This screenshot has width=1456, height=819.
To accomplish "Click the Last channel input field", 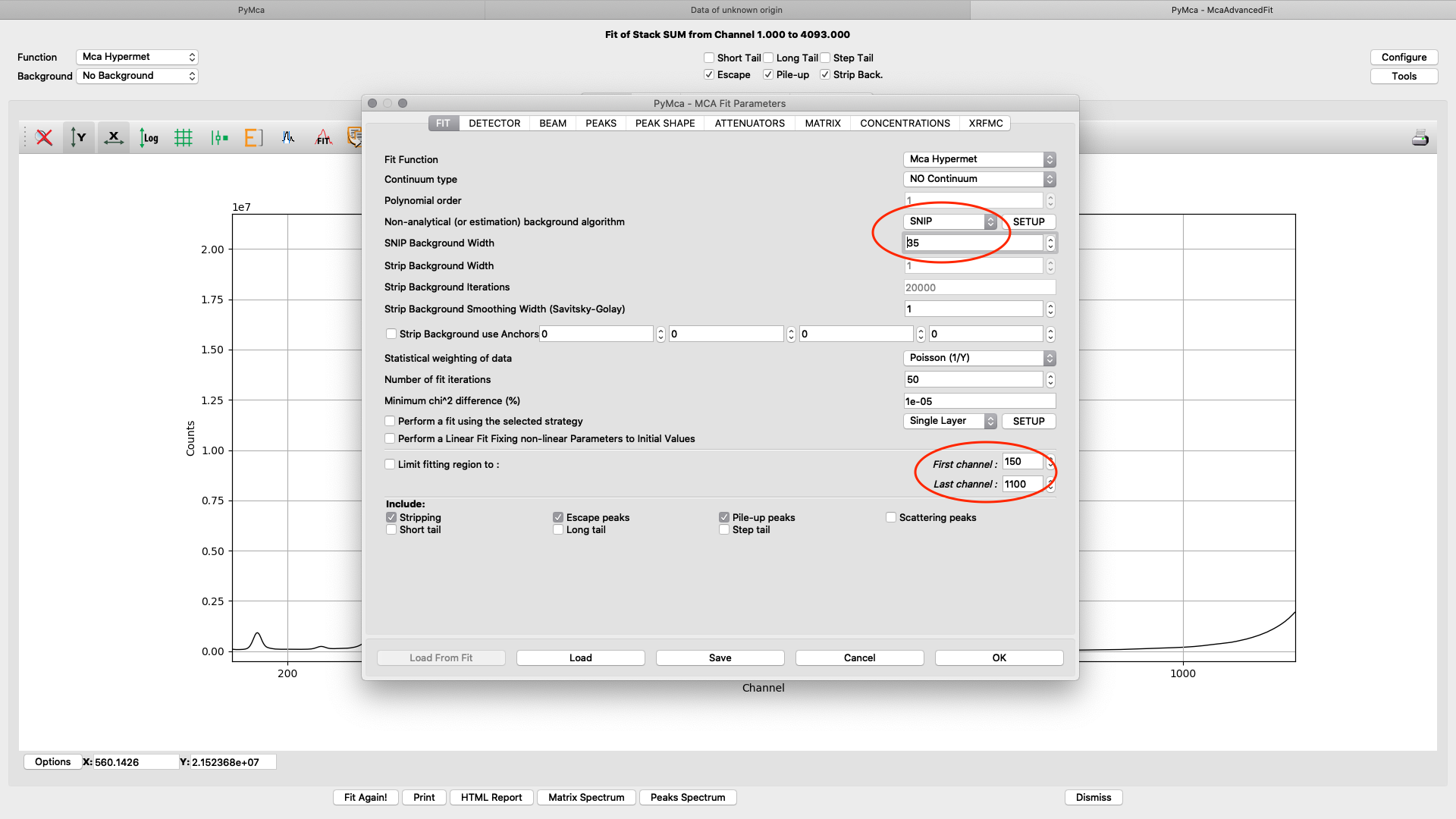I will (1023, 484).
